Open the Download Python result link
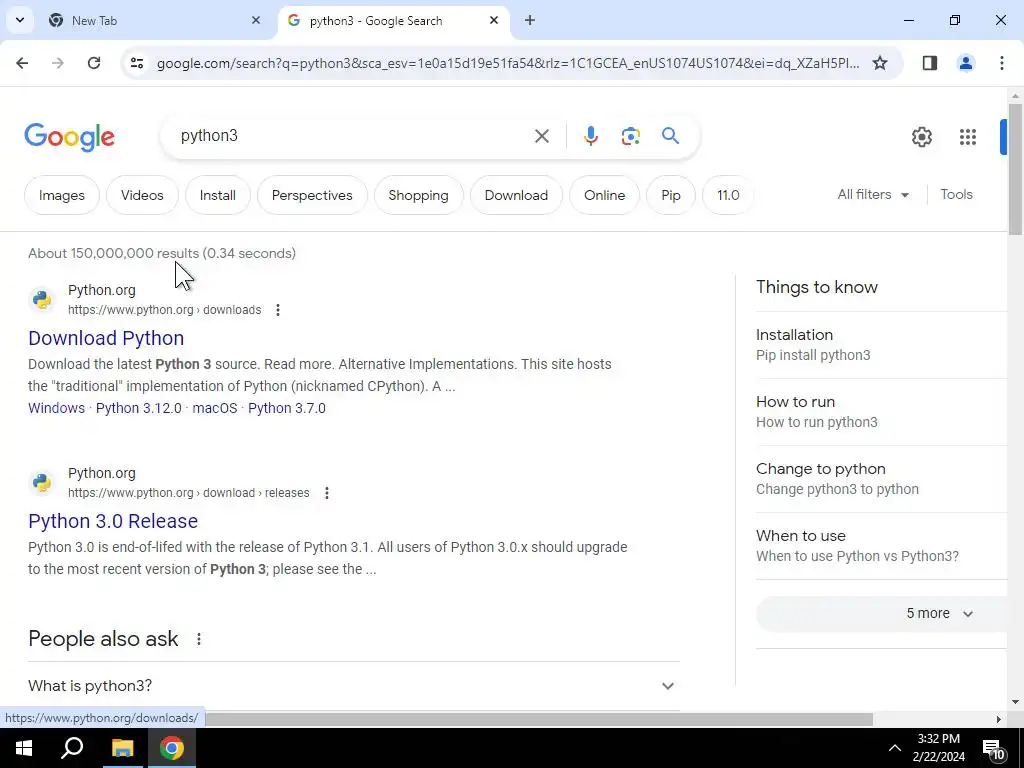This screenshot has height=768, width=1024. point(106,338)
